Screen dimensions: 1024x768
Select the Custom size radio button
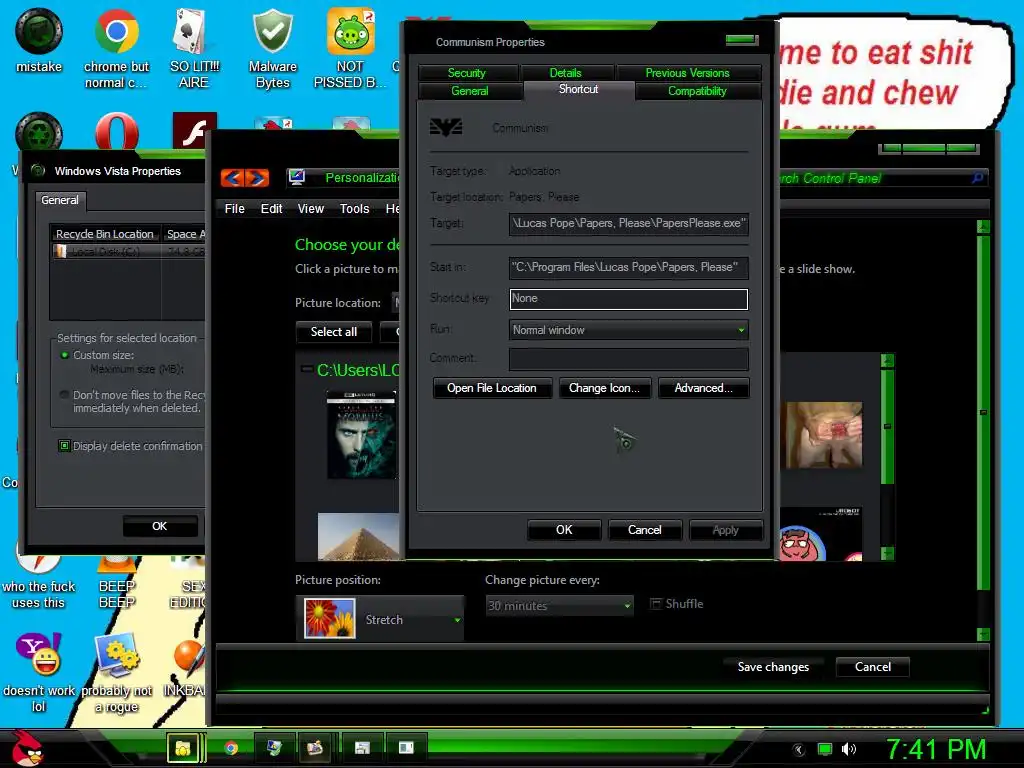pyautogui.click(x=65, y=355)
